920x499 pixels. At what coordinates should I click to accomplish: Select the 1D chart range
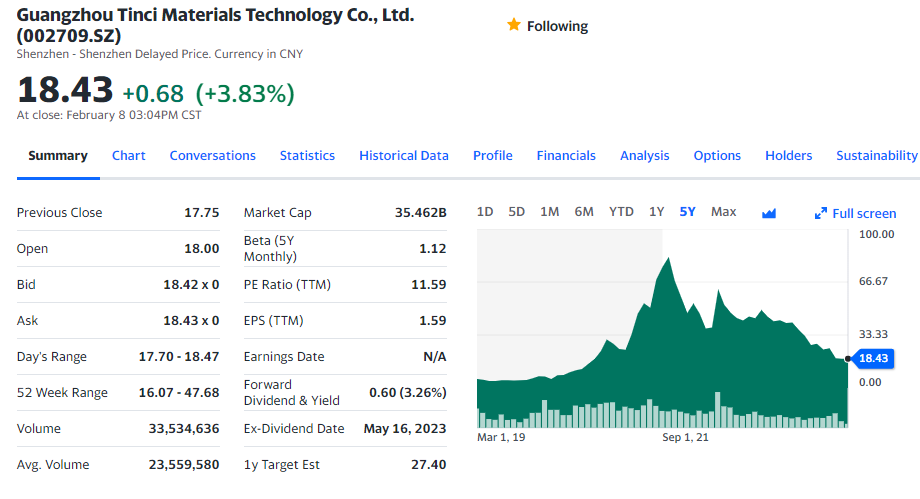click(485, 212)
